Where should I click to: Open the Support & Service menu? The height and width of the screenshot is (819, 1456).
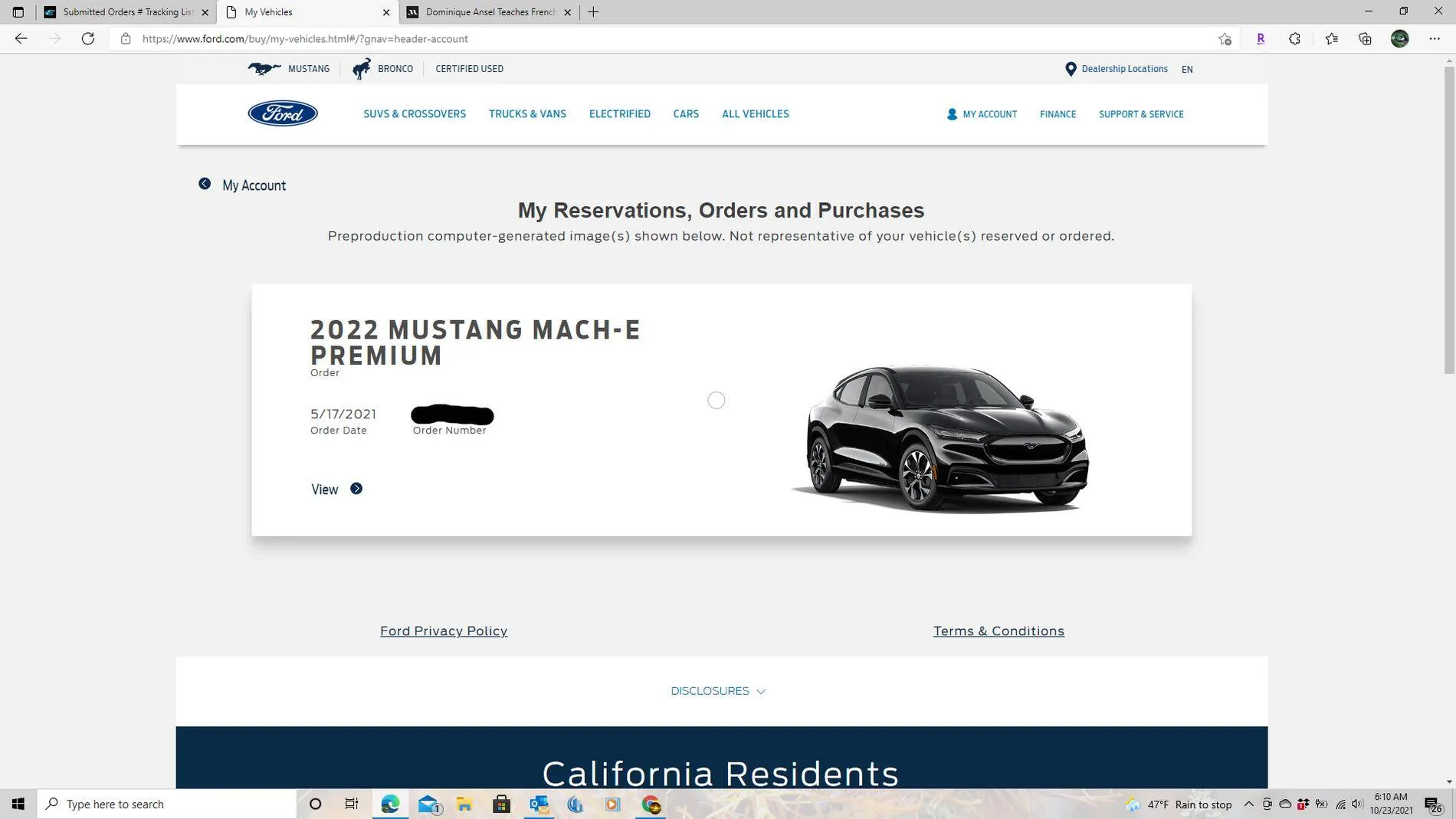[1141, 114]
